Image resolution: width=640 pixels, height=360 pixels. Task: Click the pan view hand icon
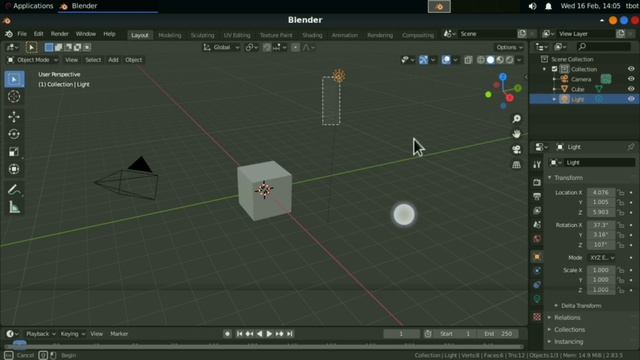click(516, 134)
